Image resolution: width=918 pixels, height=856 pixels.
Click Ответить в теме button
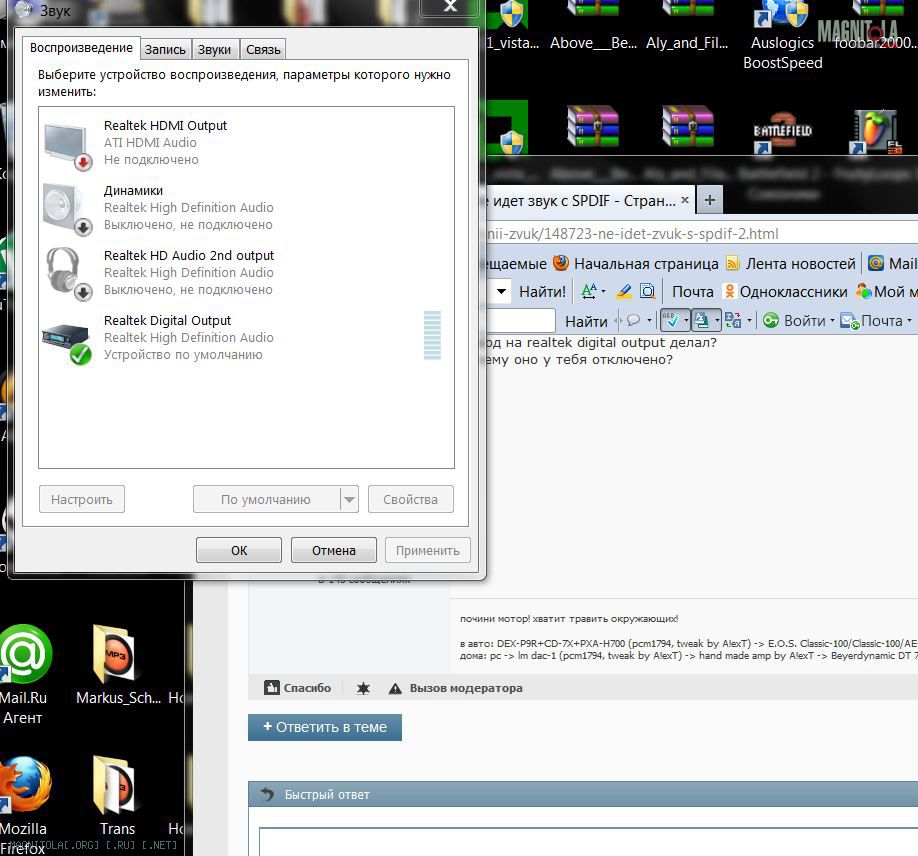click(x=325, y=727)
